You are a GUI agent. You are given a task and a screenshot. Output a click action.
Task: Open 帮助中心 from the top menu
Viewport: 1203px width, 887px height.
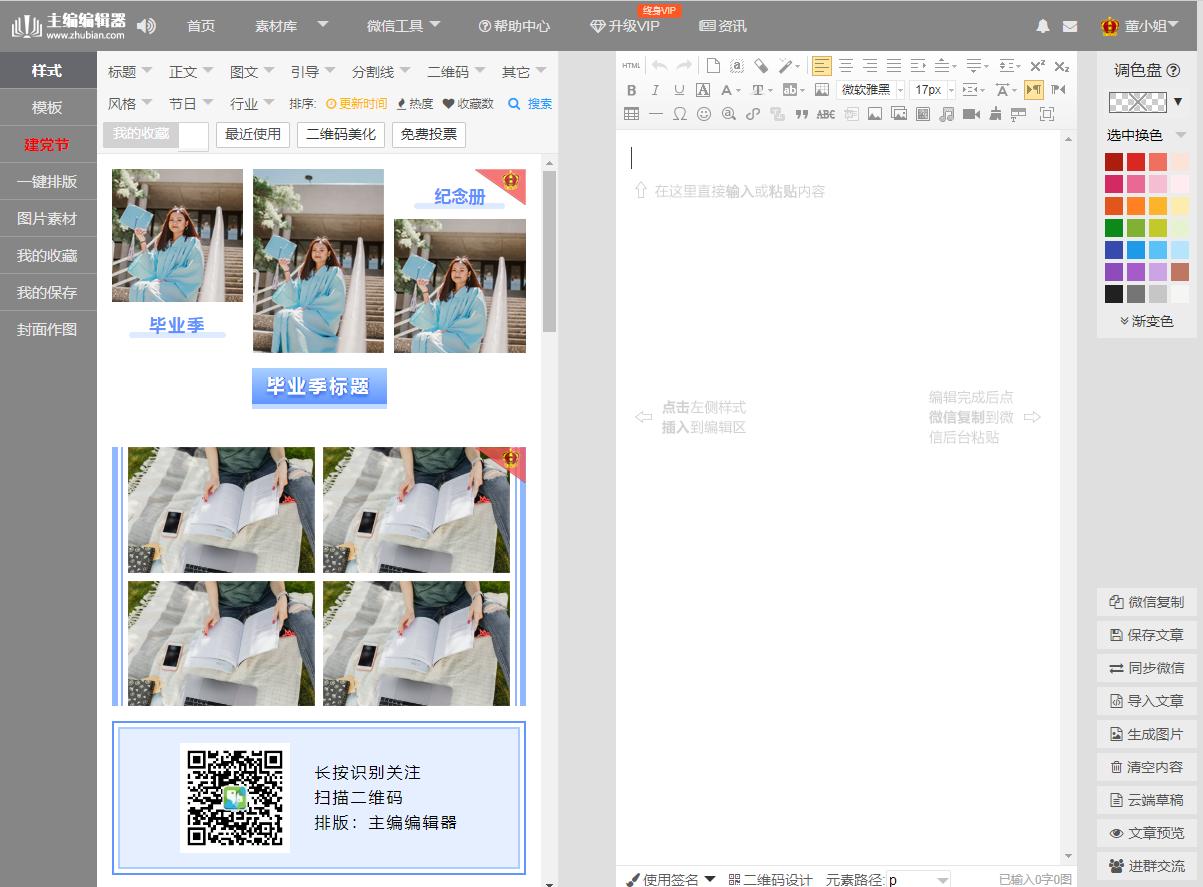[x=513, y=28]
